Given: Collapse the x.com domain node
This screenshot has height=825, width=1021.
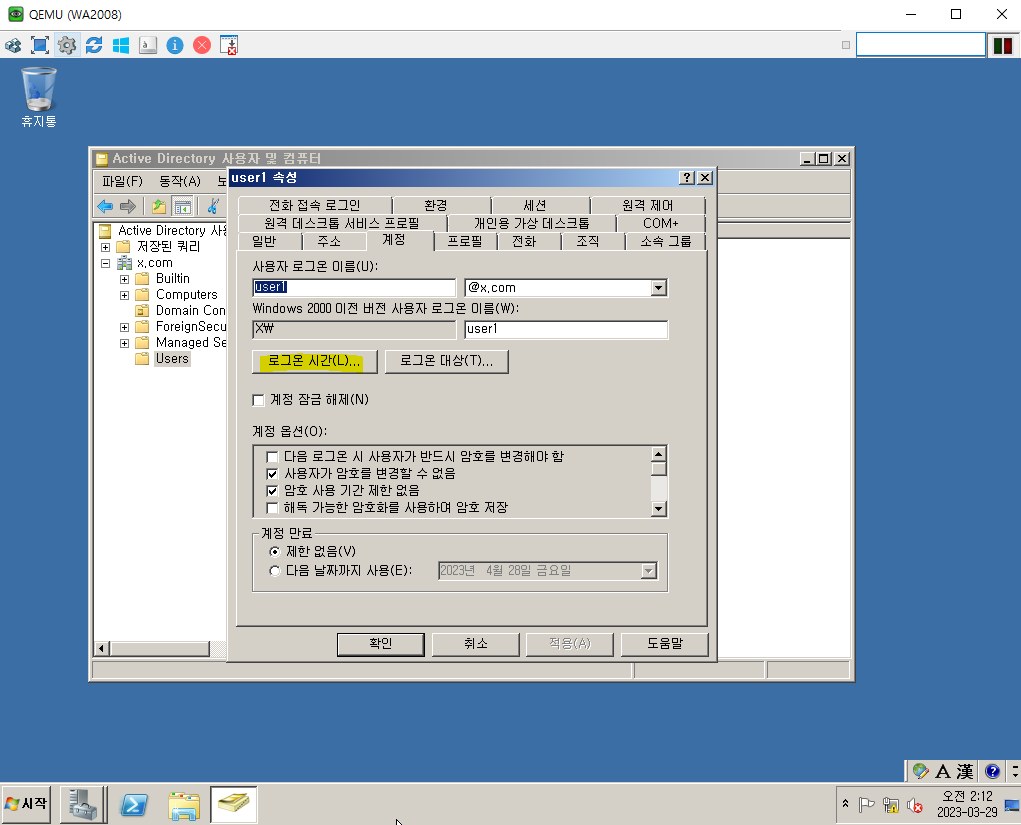Looking at the screenshot, I should click(x=105, y=263).
